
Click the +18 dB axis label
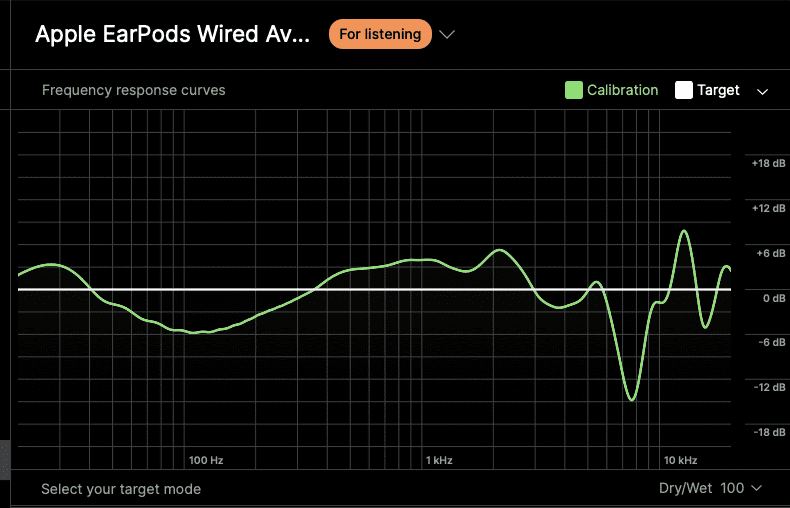768,163
